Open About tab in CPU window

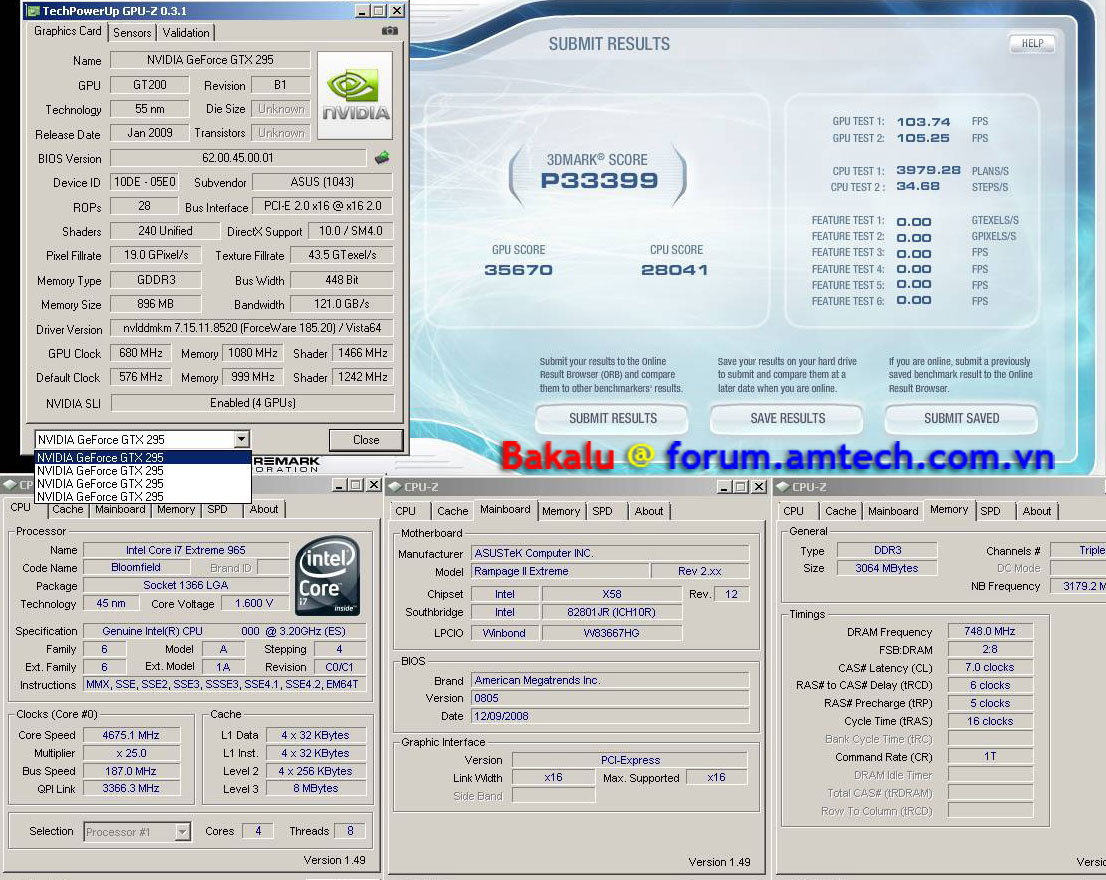point(264,509)
